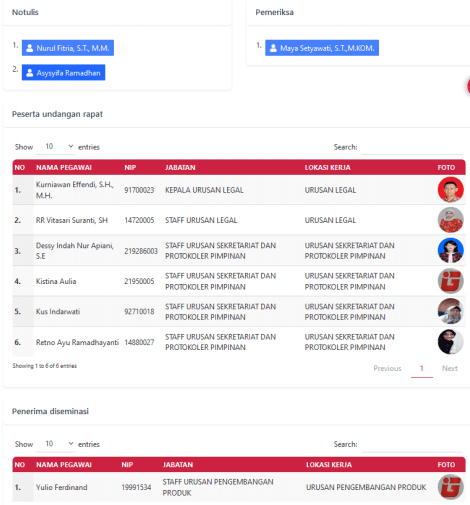Click NIP 19991534
This screenshot has width=470, height=505.
[136, 487]
